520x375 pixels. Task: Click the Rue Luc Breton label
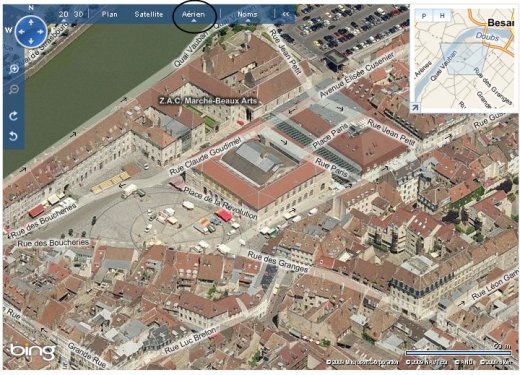tap(190, 341)
